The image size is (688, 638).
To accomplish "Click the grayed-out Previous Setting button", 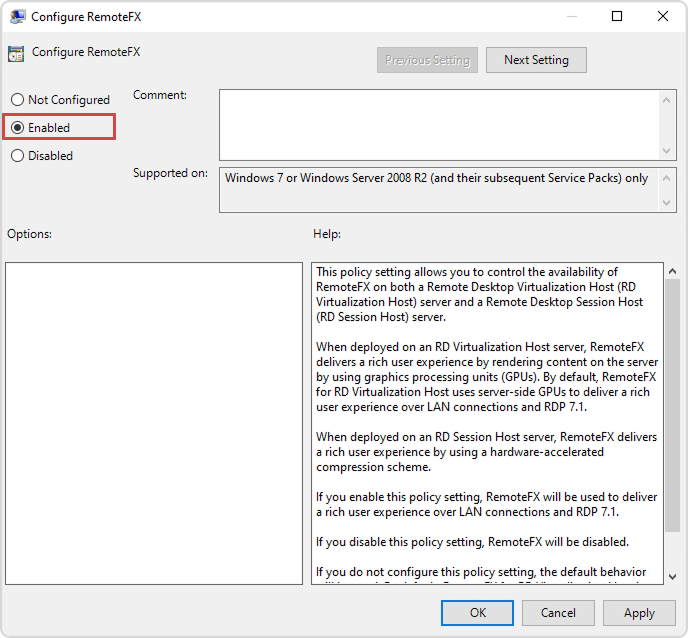I will 427,60.
